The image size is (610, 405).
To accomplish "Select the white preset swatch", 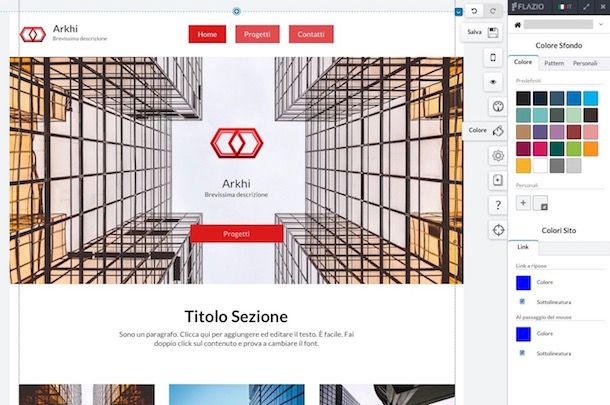I will tap(540, 166).
